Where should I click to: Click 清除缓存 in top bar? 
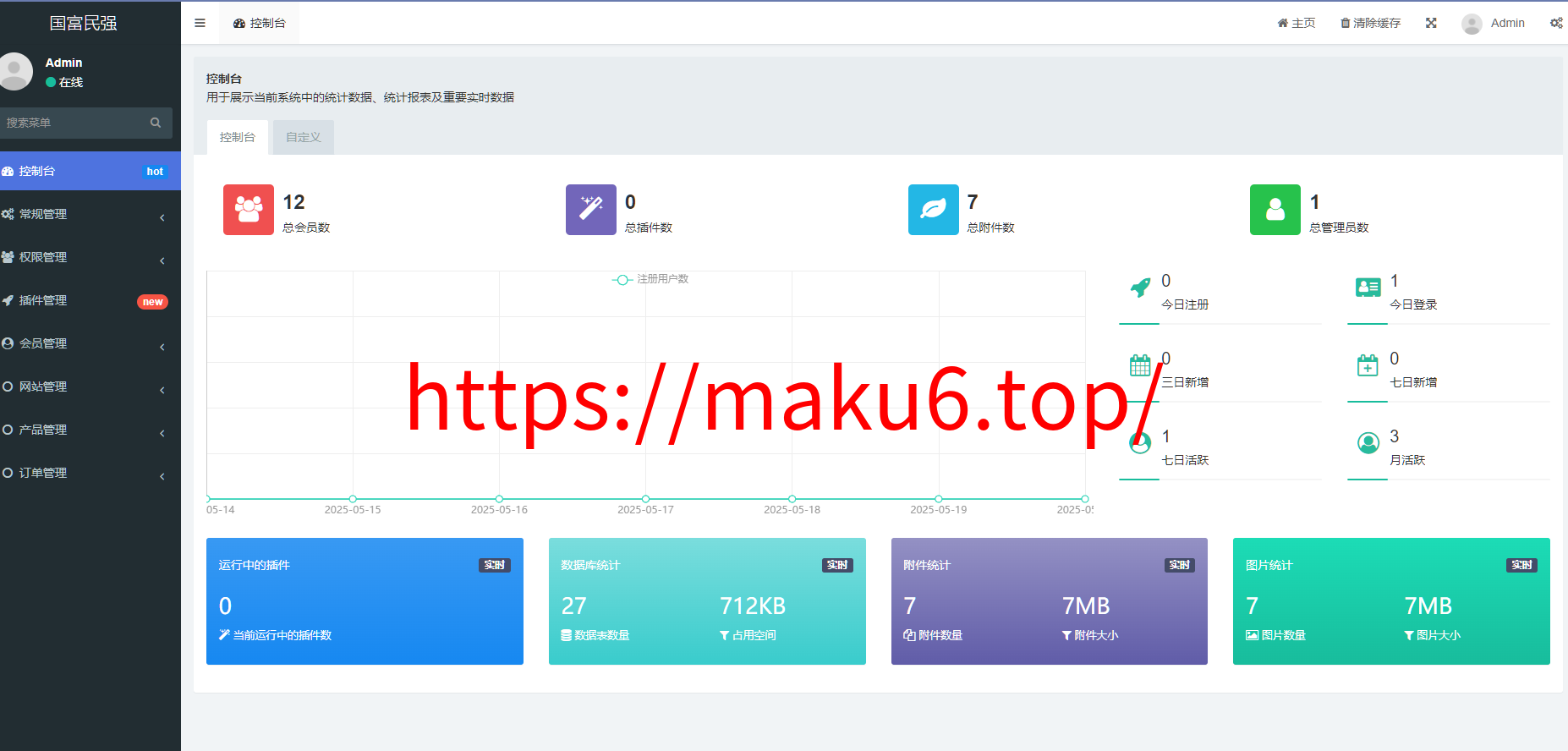[1371, 23]
